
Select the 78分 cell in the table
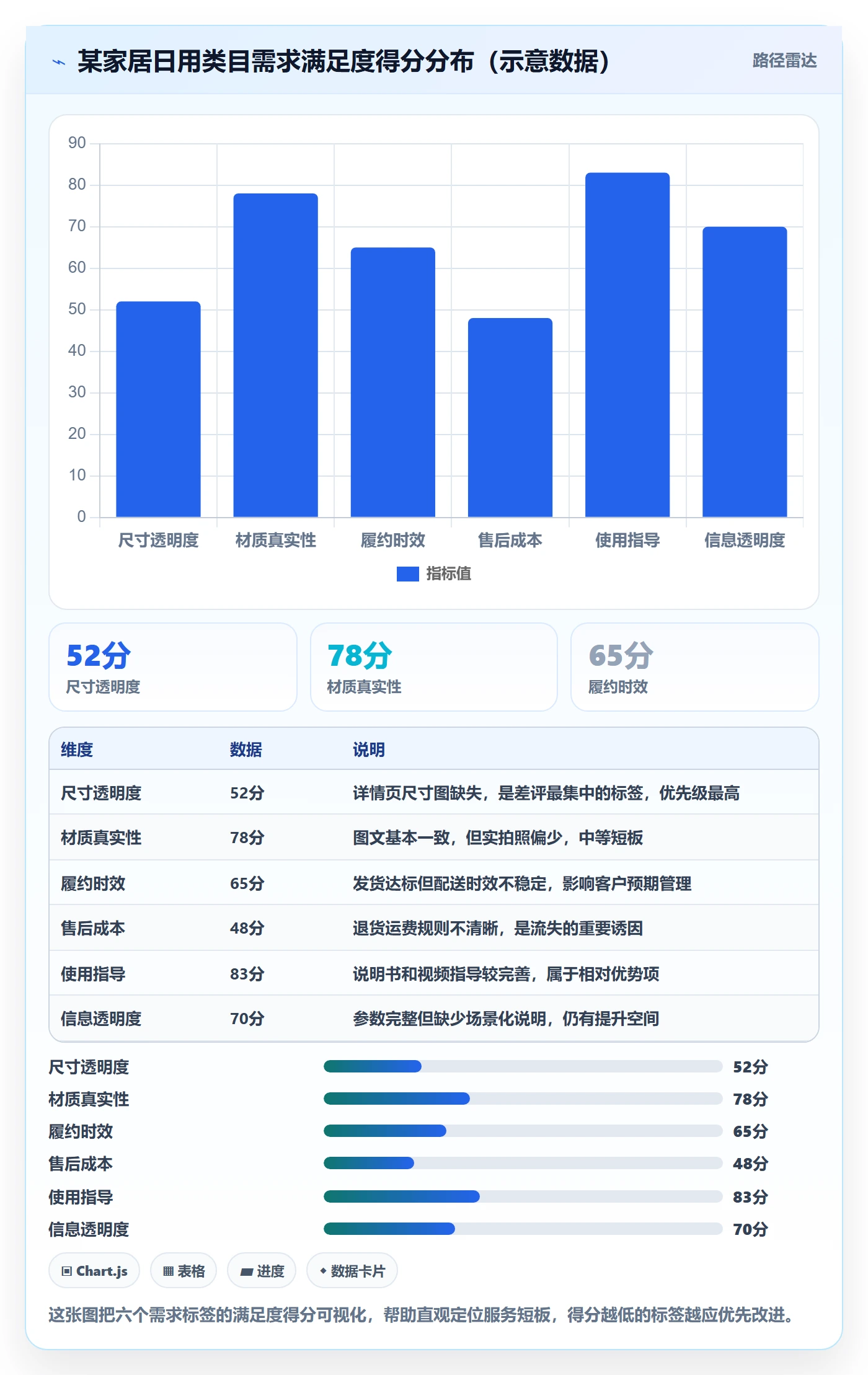pos(247,838)
